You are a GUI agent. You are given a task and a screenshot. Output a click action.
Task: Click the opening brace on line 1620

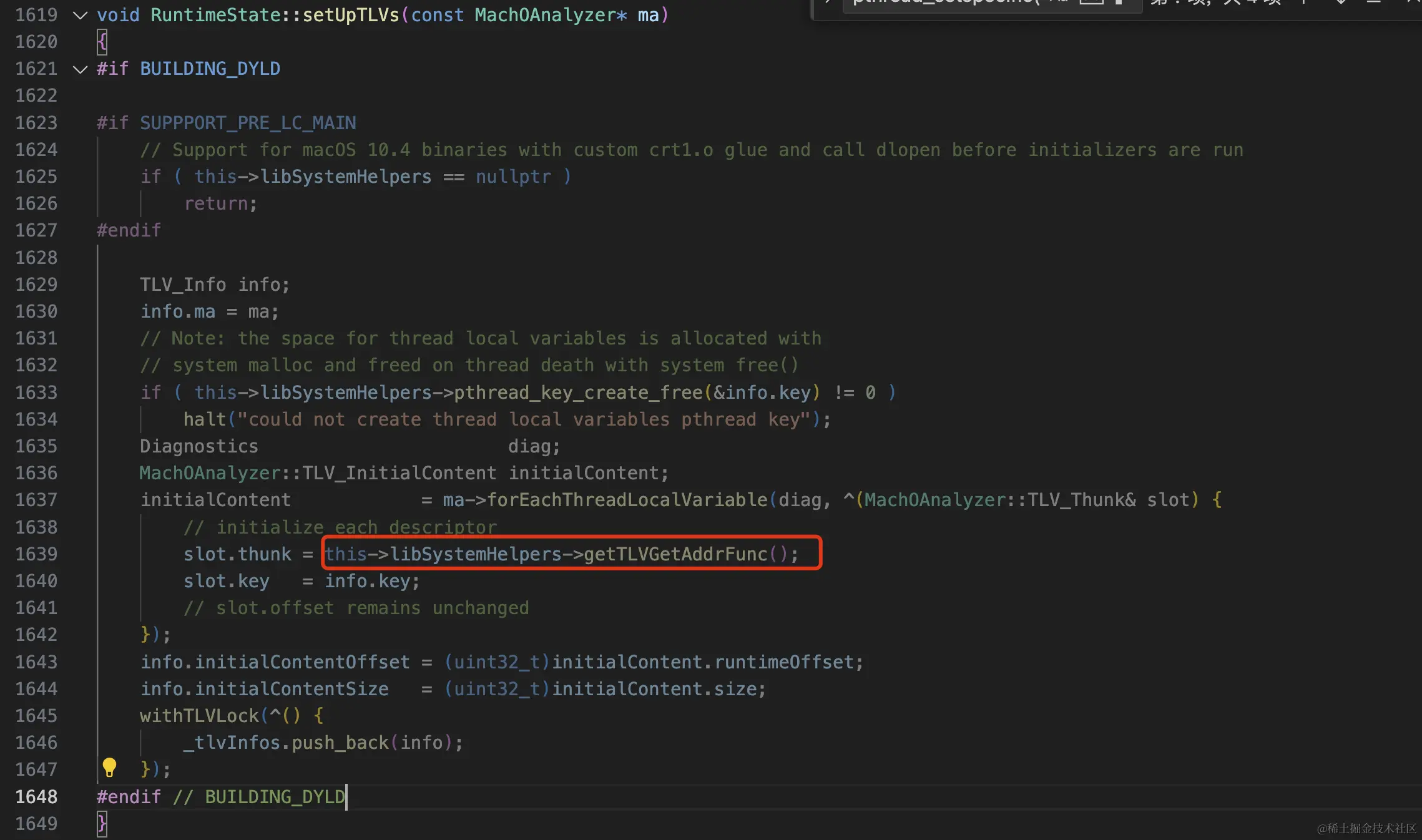pyautogui.click(x=102, y=42)
